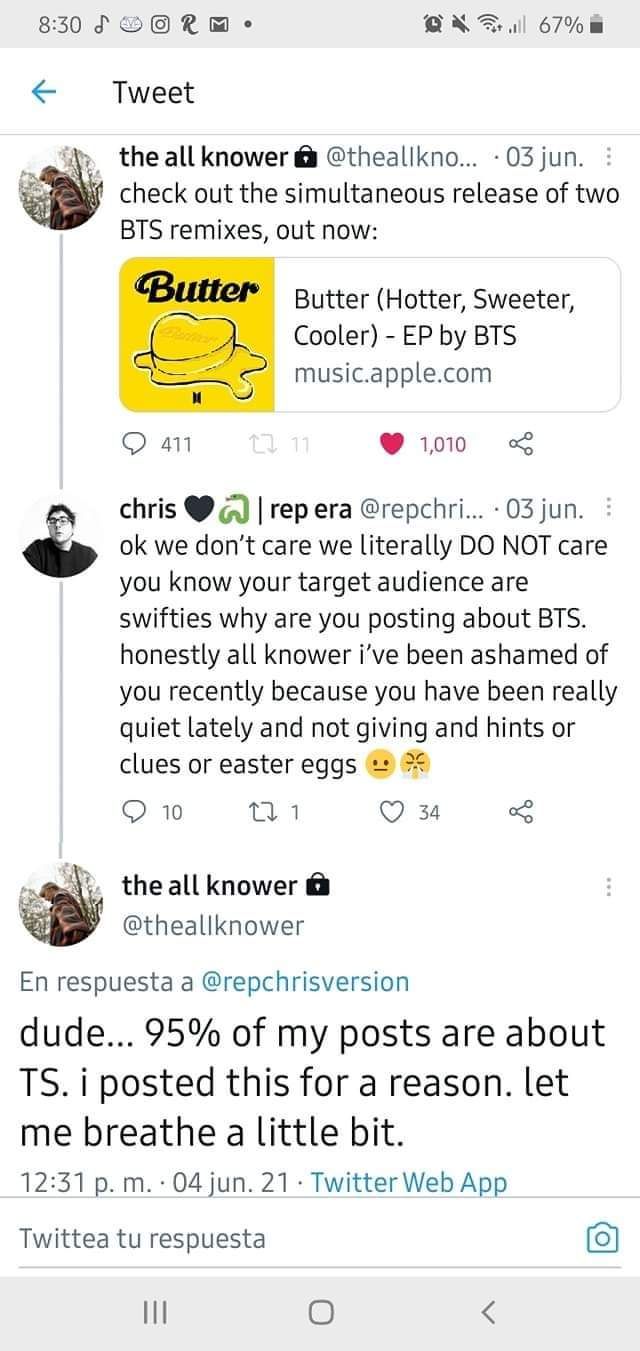Tap the camera icon in reply bar
Image resolution: width=640 pixels, height=1351 pixels.
click(602, 1239)
